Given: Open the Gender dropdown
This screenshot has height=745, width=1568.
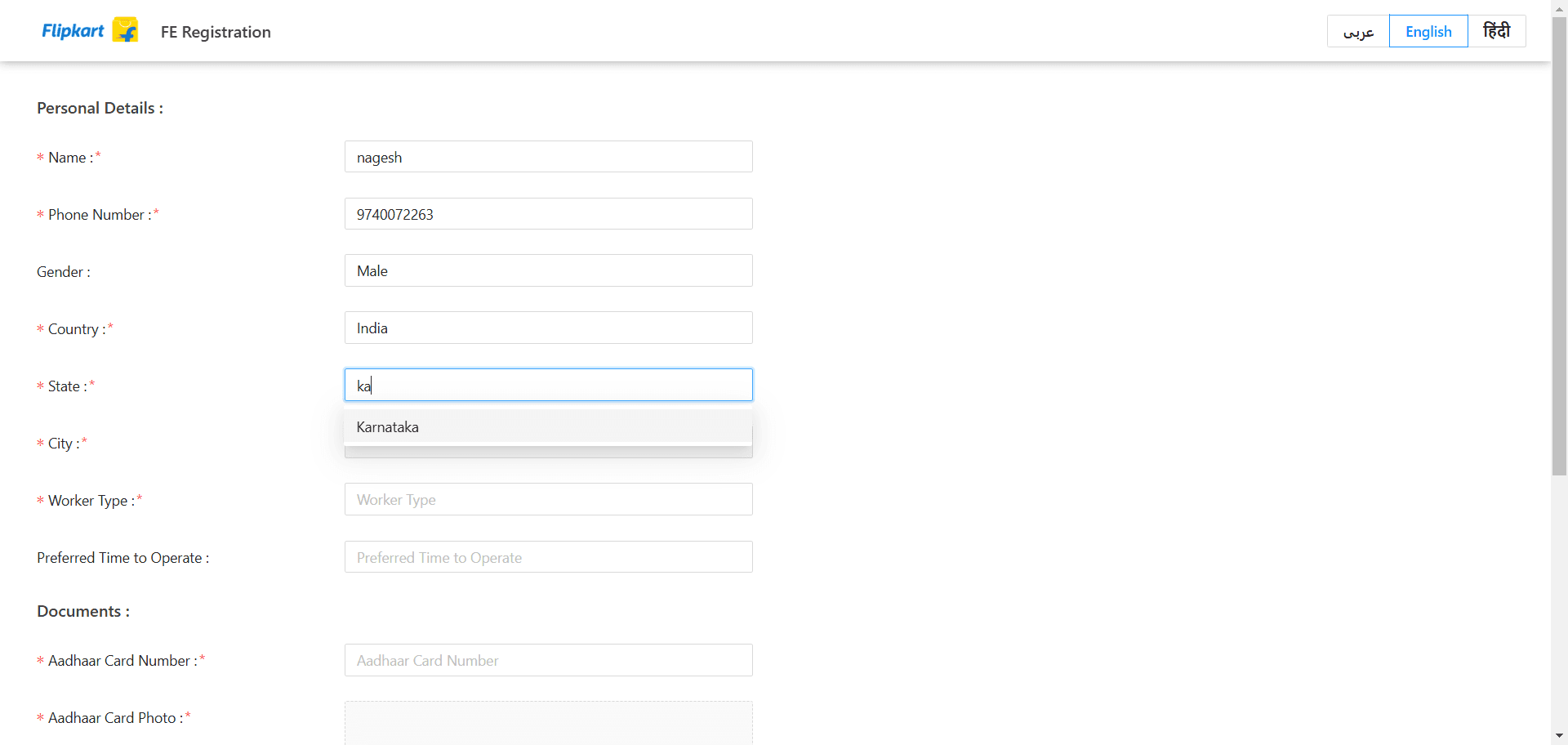Looking at the screenshot, I should point(548,270).
